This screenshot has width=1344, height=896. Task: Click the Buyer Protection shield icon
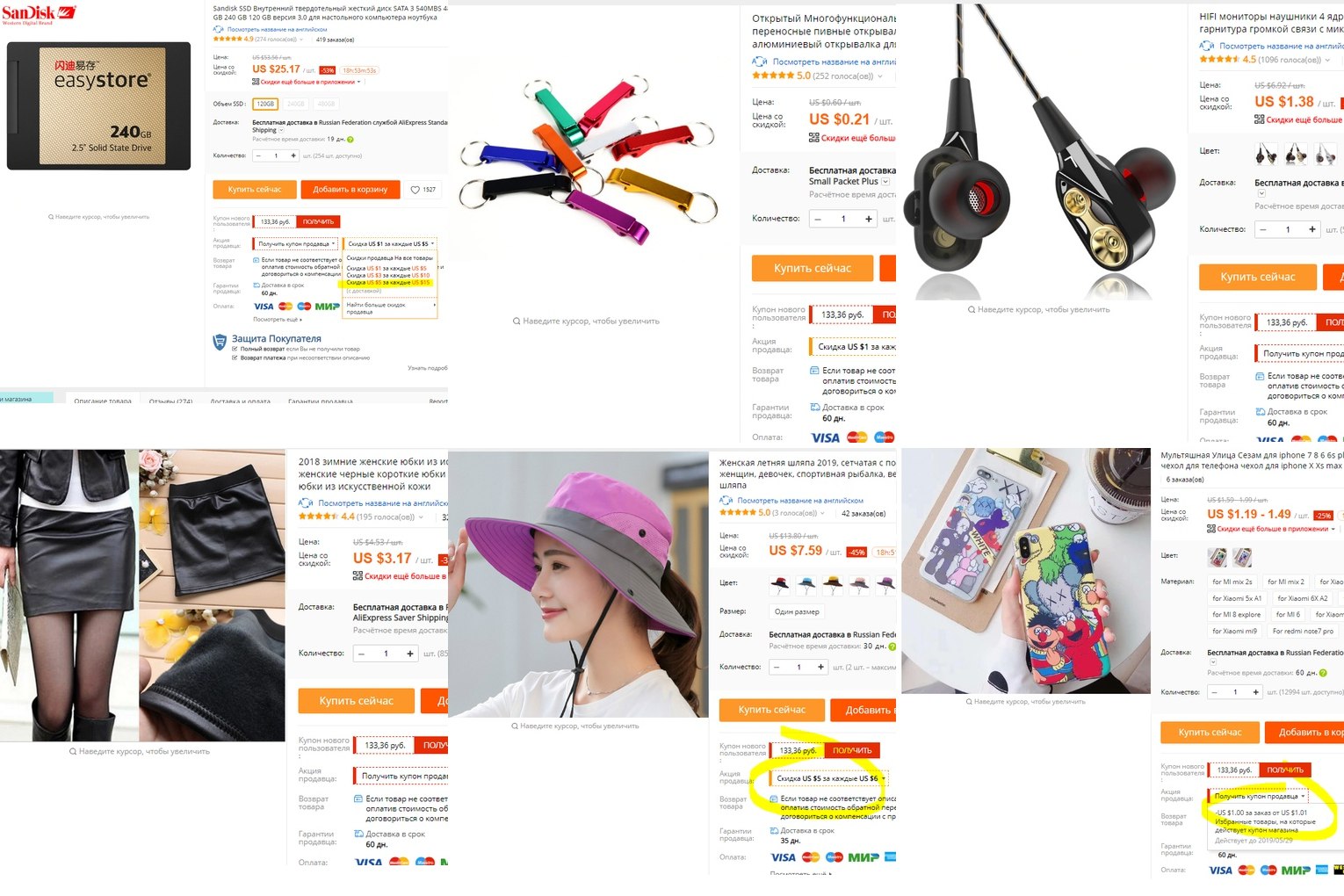(220, 342)
